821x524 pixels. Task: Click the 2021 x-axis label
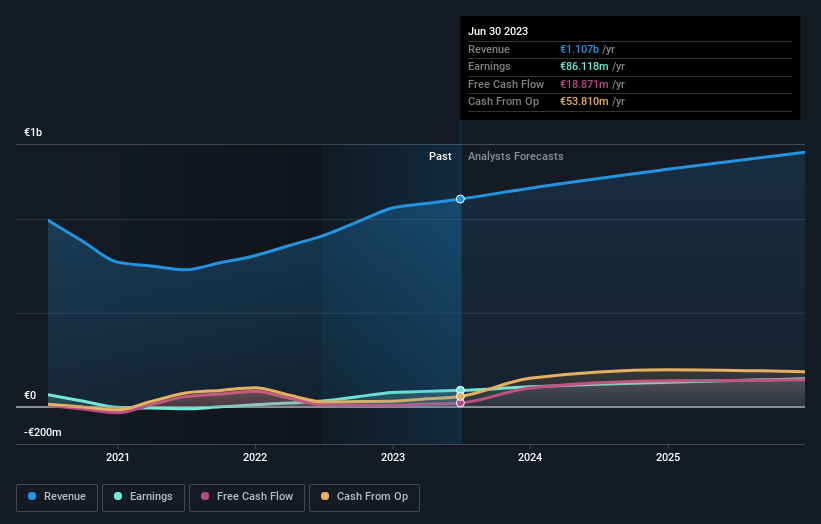118,458
